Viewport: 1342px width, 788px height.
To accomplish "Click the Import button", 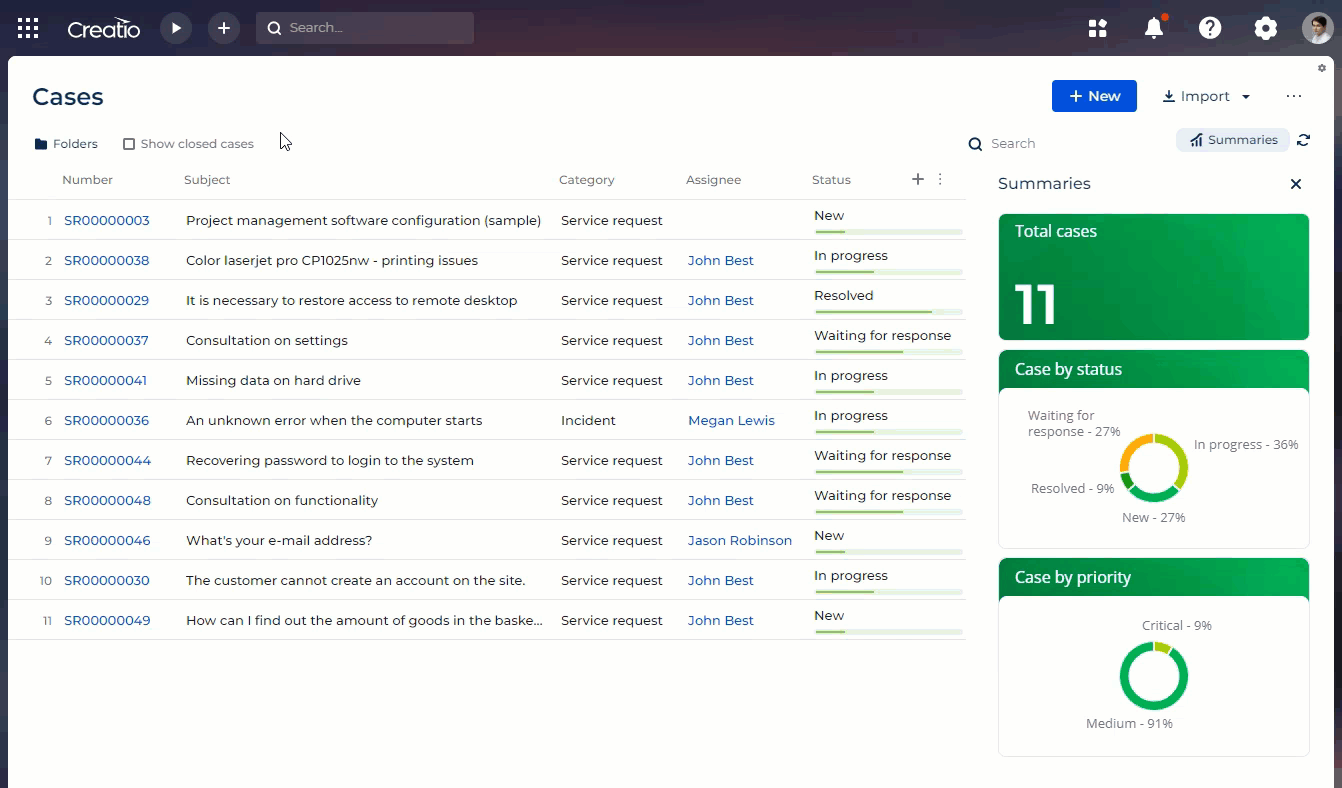I will coord(1196,96).
